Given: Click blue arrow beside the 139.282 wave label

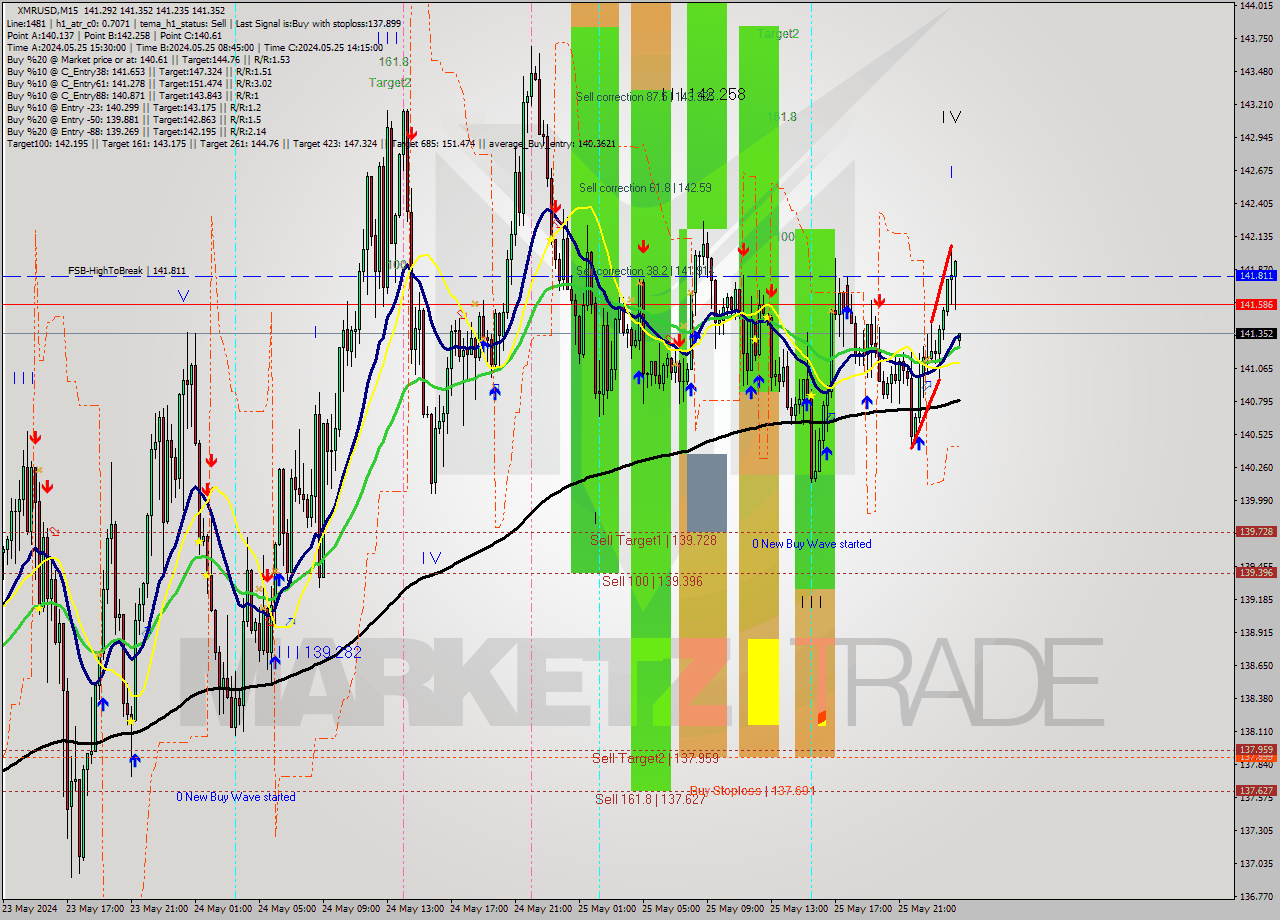Looking at the screenshot, I should 274,660.
